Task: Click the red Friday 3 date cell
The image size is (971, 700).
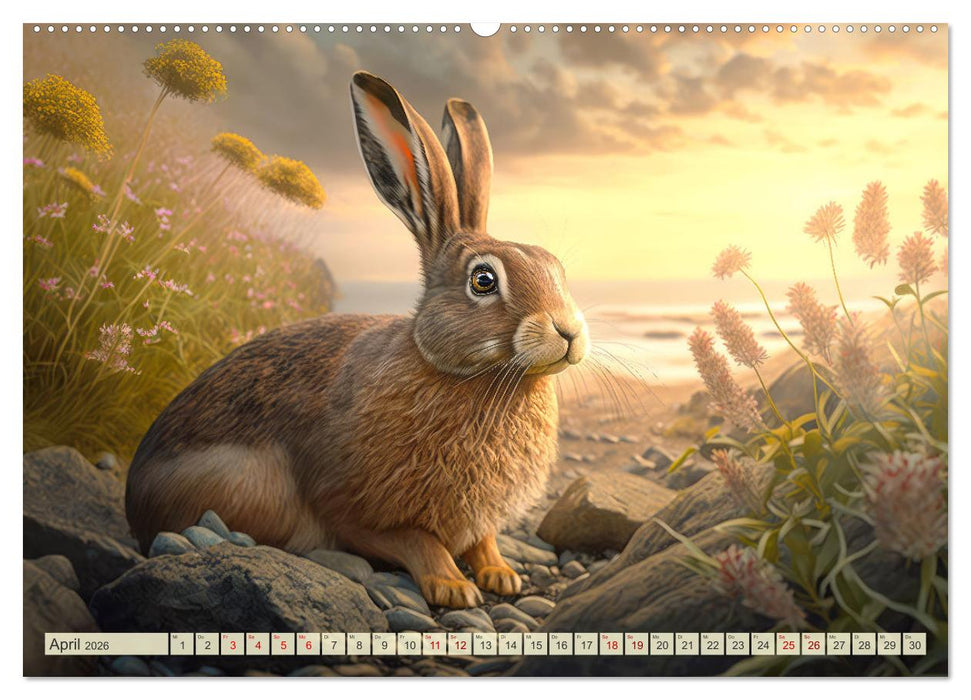Action: tap(231, 647)
